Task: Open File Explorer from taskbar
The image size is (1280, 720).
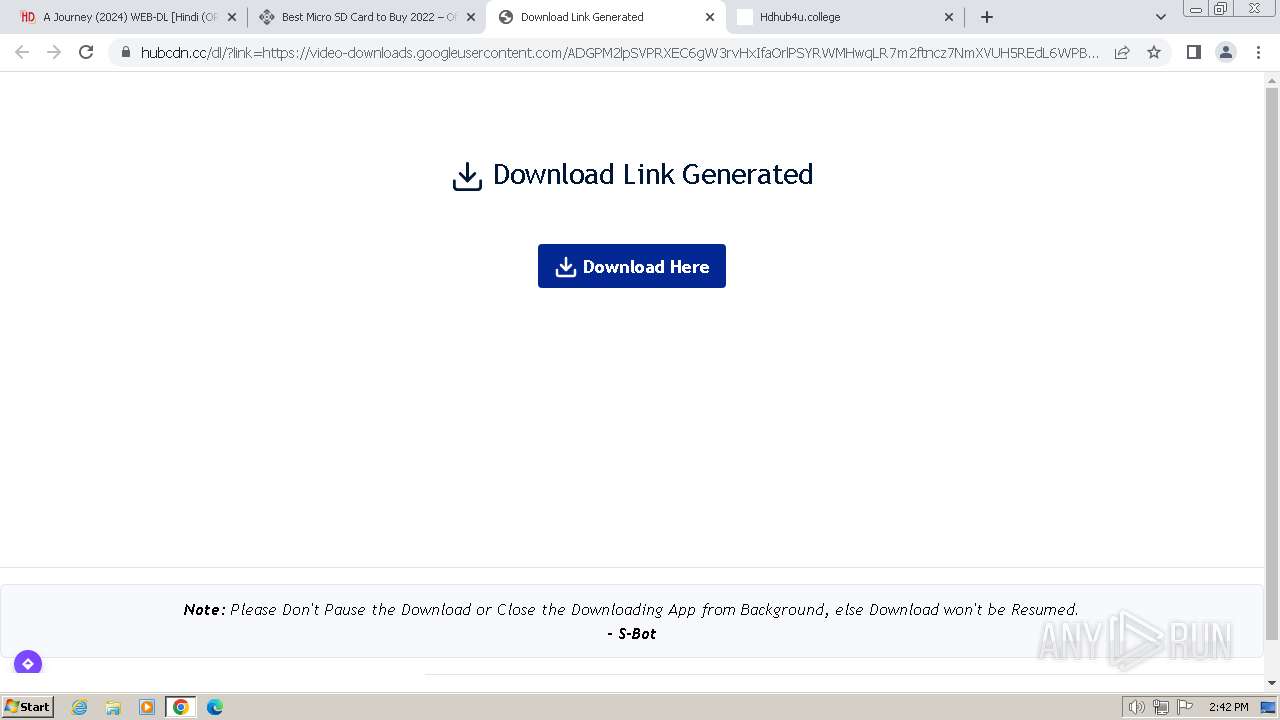Action: tap(113, 707)
